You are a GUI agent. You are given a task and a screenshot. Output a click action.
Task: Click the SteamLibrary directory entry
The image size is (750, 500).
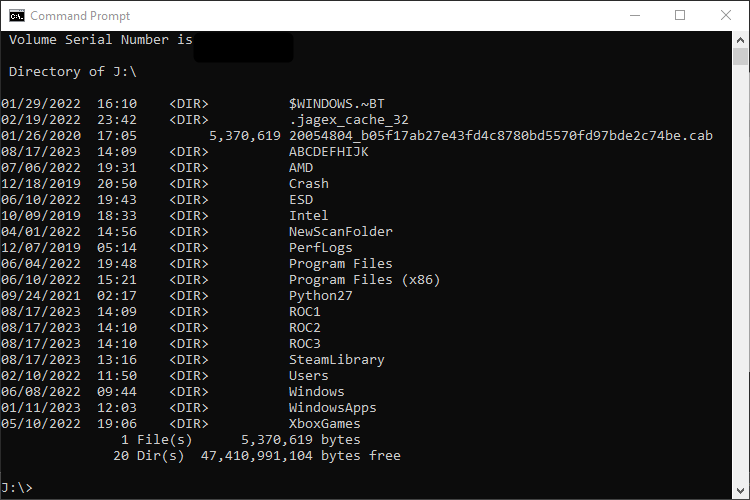[337, 360]
